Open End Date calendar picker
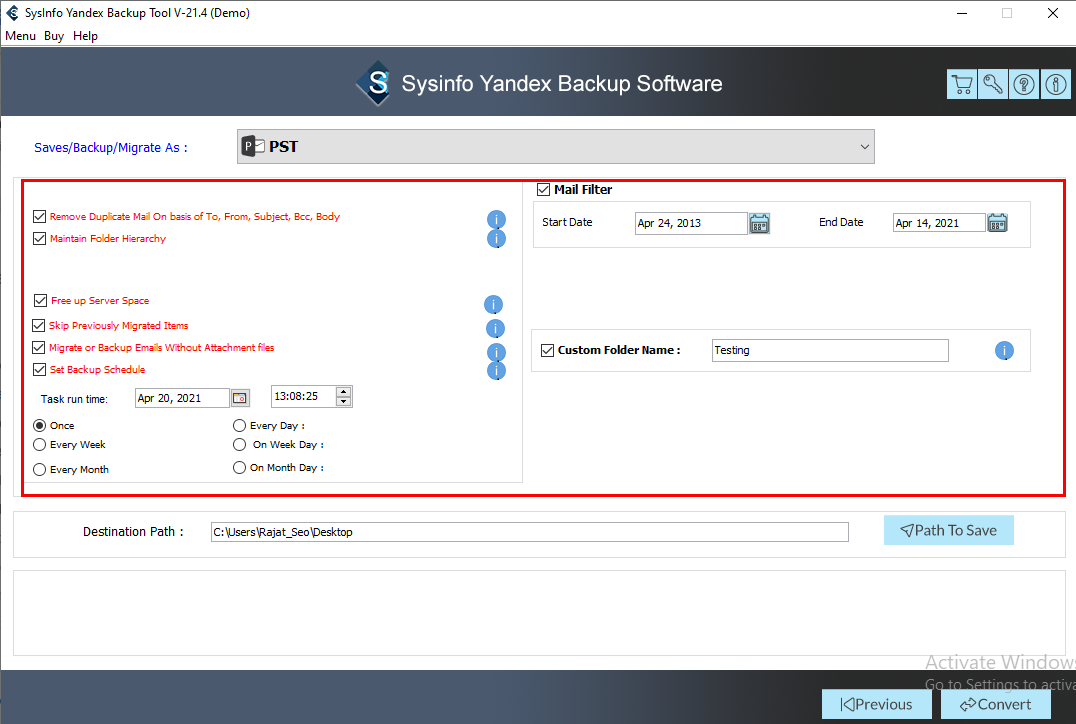 click(997, 223)
